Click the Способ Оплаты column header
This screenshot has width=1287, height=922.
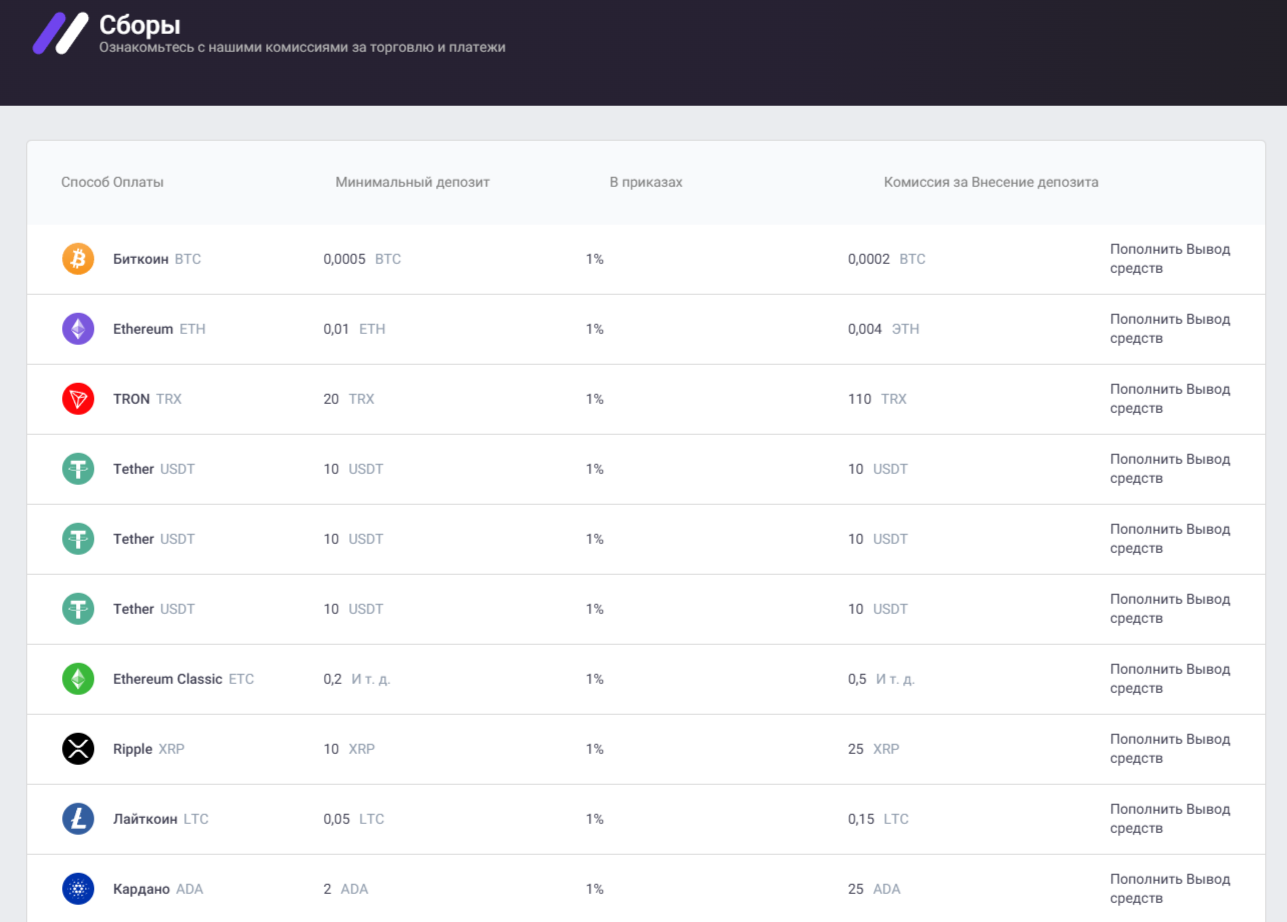(112, 182)
